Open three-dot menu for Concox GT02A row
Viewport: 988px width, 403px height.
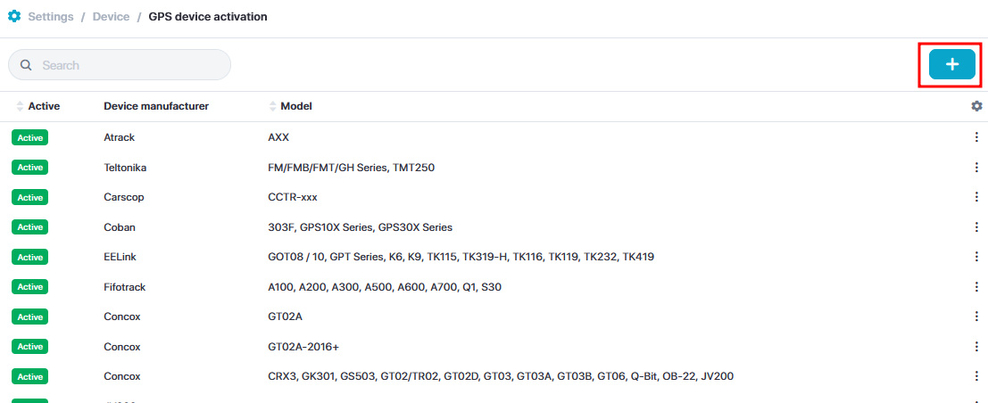[x=976, y=317]
